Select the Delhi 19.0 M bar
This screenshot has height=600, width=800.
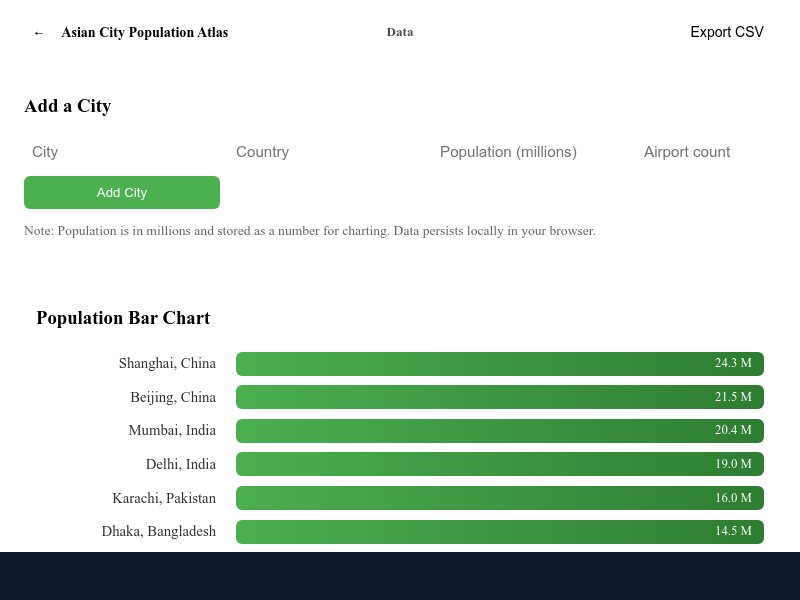[x=500, y=464]
